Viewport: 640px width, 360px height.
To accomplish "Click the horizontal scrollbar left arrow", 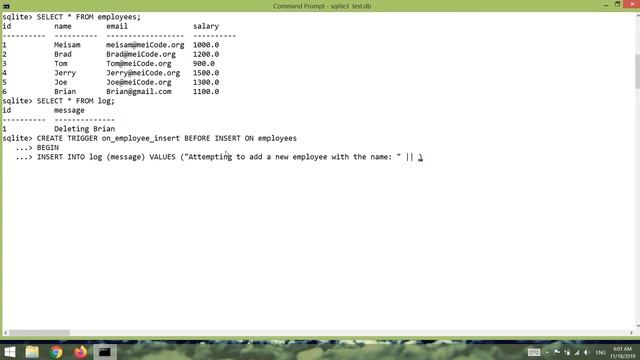I will [x=5, y=333].
